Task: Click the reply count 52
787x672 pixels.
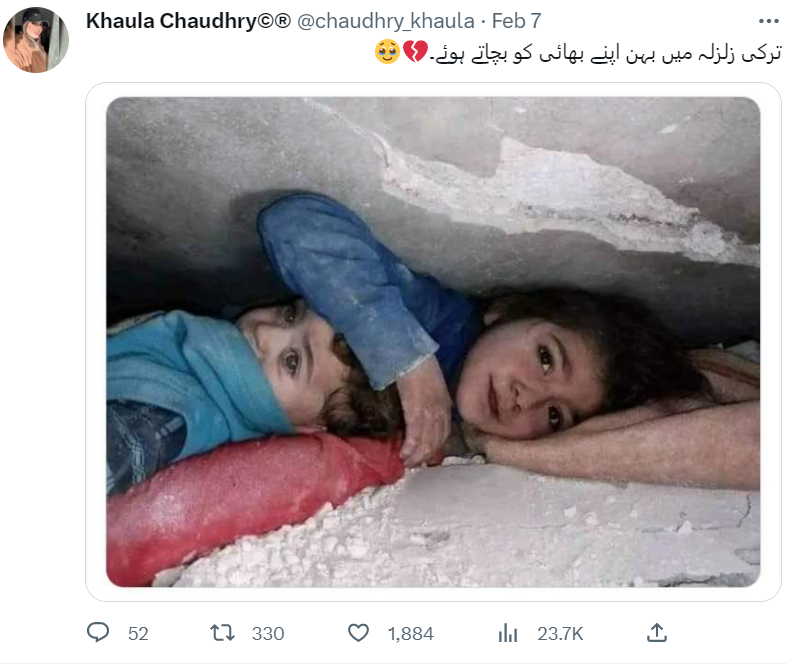Action: (x=138, y=633)
